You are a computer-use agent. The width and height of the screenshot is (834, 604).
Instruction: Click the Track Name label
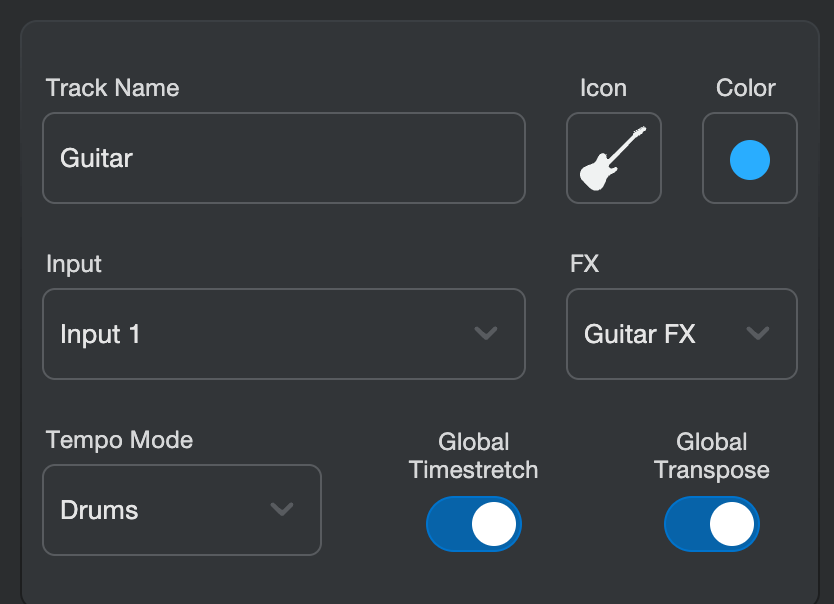point(112,88)
